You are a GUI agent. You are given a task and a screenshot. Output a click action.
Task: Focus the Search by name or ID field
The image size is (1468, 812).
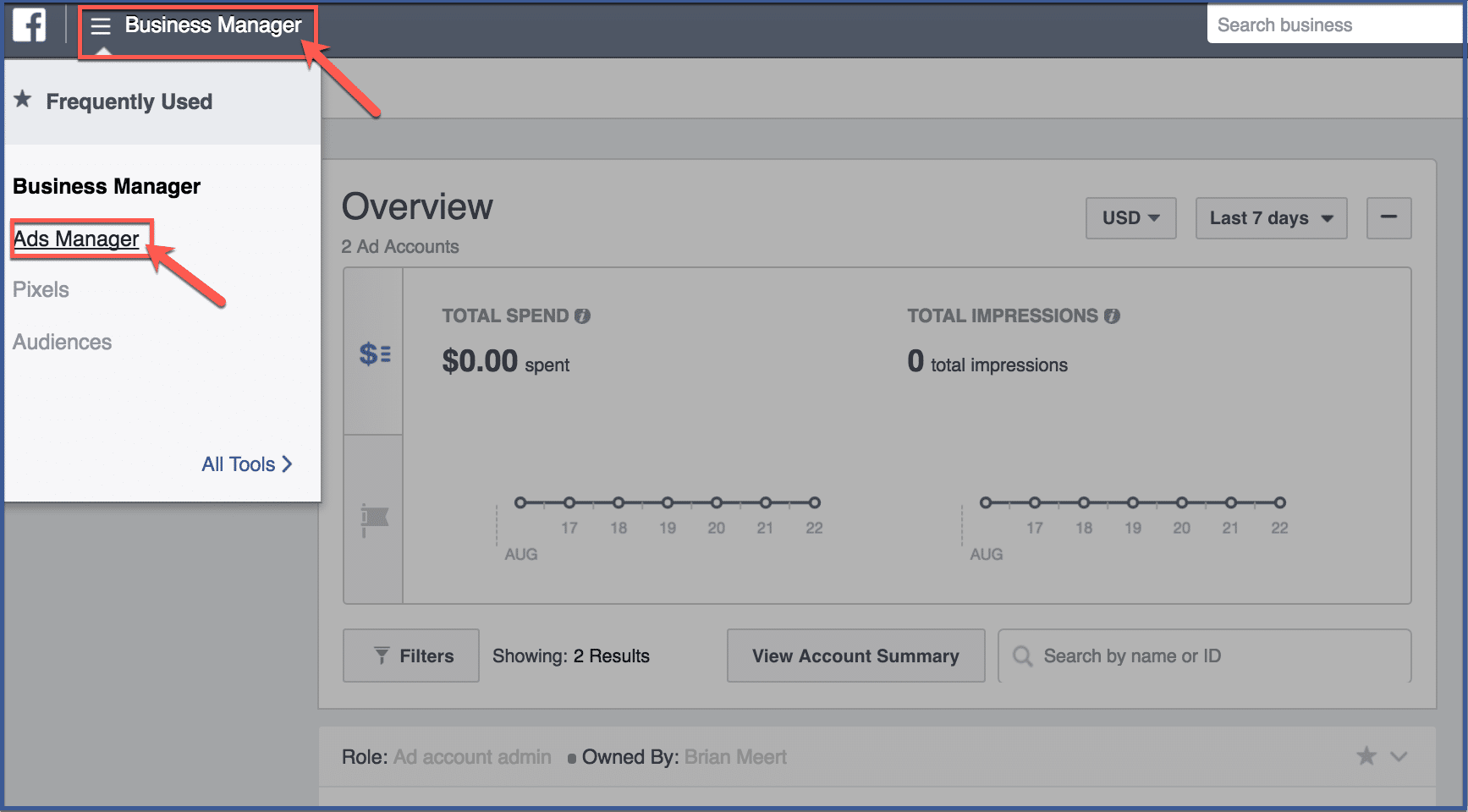pos(1204,656)
